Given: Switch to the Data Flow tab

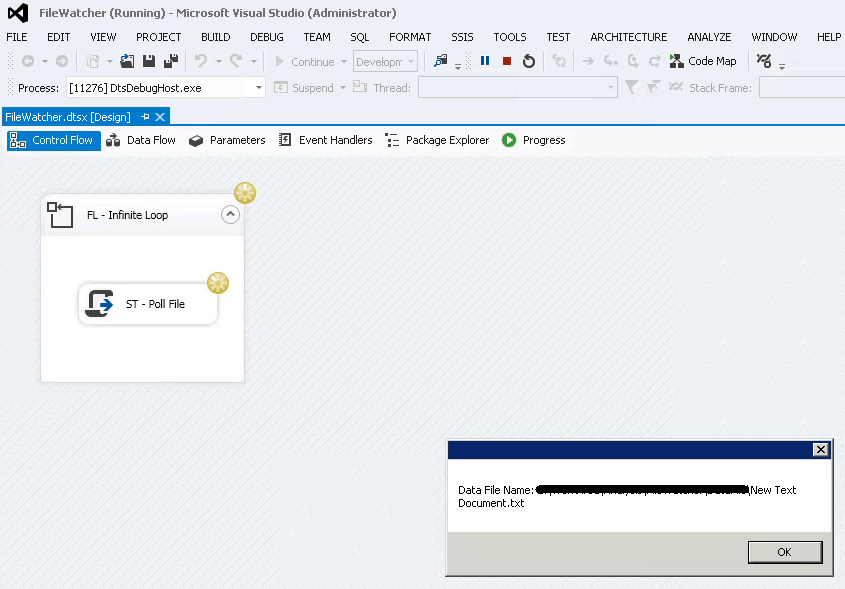Looking at the screenshot, I should tap(141, 140).
